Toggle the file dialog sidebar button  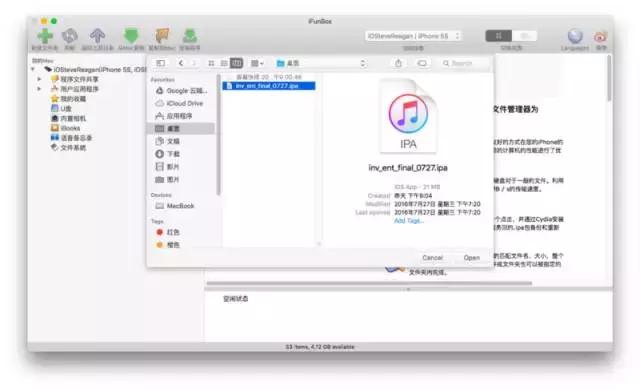[160, 63]
